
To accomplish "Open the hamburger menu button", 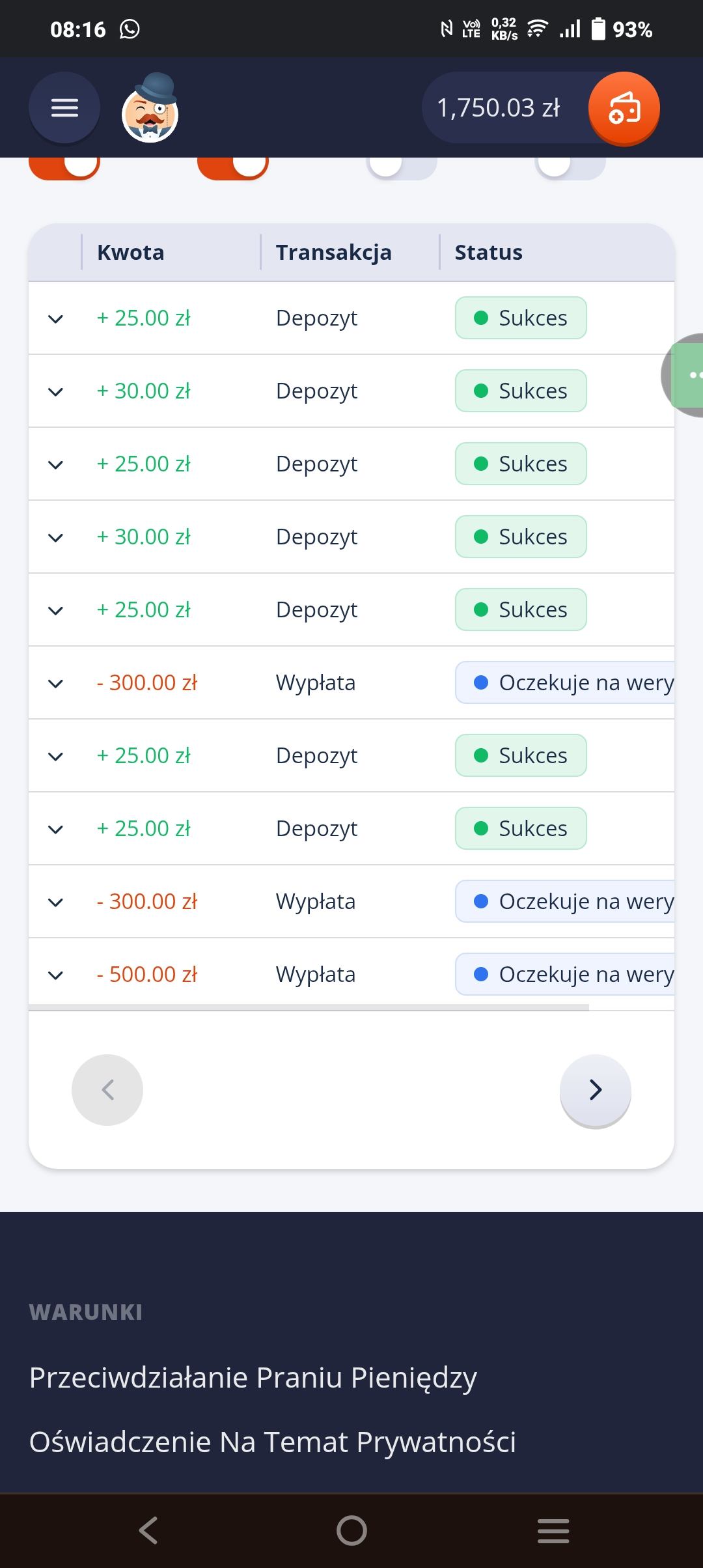I will 64,107.
